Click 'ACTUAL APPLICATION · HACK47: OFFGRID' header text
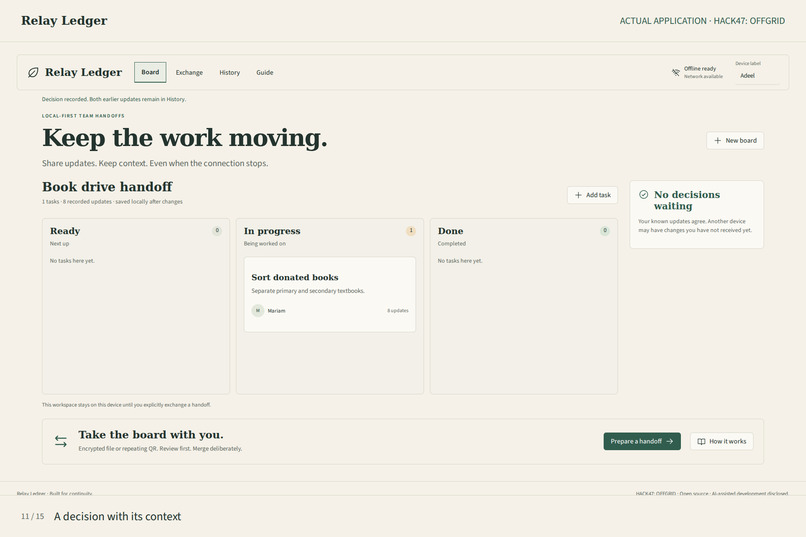This screenshot has width=806, height=537. 702,21
